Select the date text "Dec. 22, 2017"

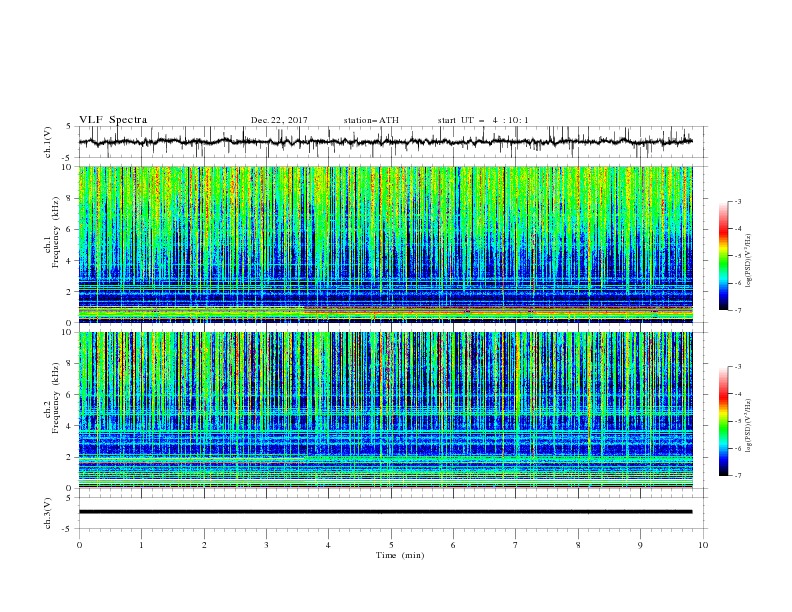point(279,120)
